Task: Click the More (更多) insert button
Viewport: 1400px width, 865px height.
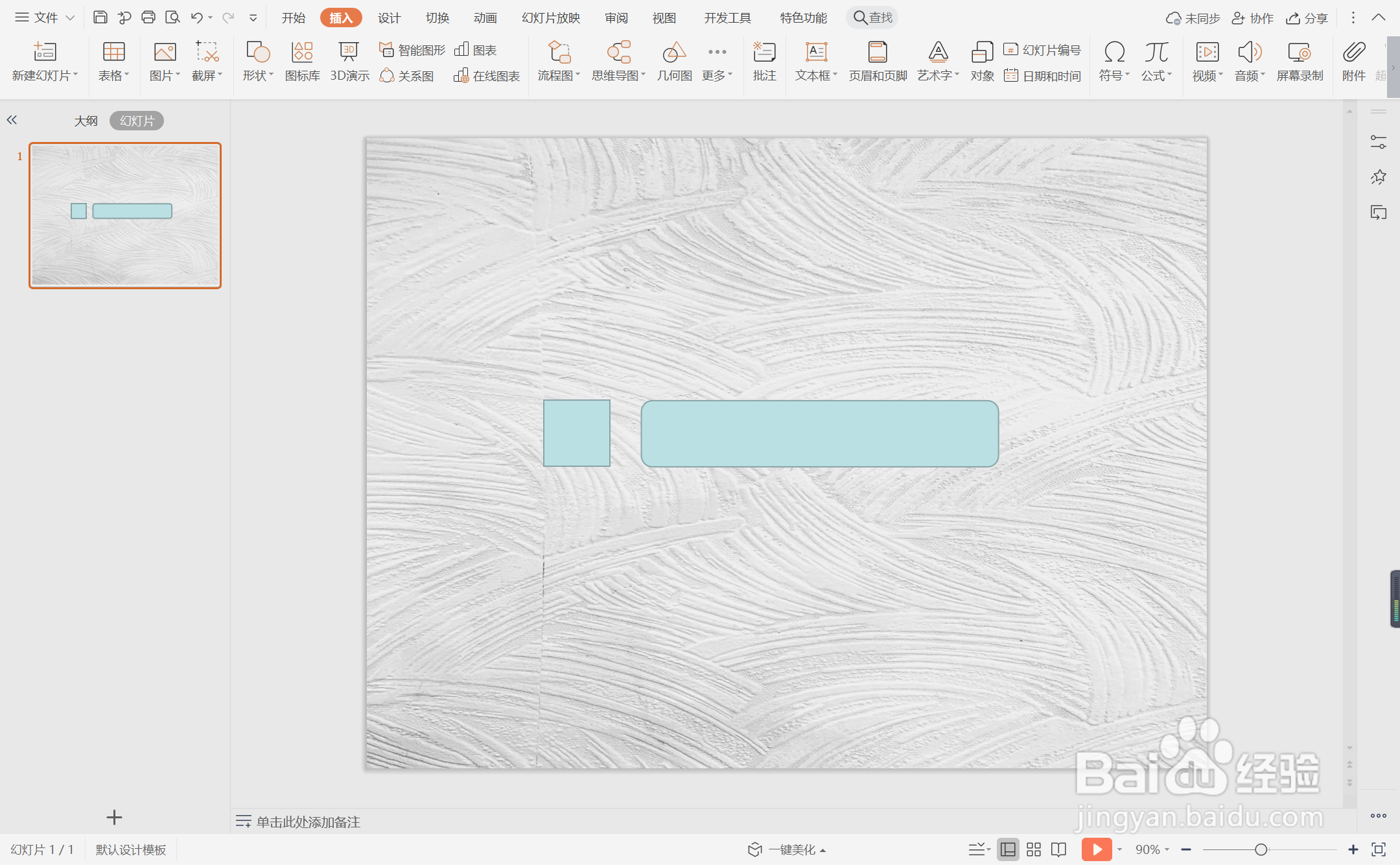Action: coord(717,62)
